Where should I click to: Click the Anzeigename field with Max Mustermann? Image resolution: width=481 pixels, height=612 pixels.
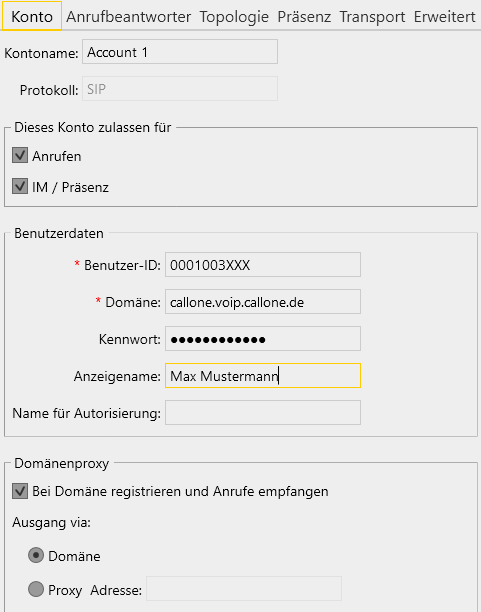263,375
